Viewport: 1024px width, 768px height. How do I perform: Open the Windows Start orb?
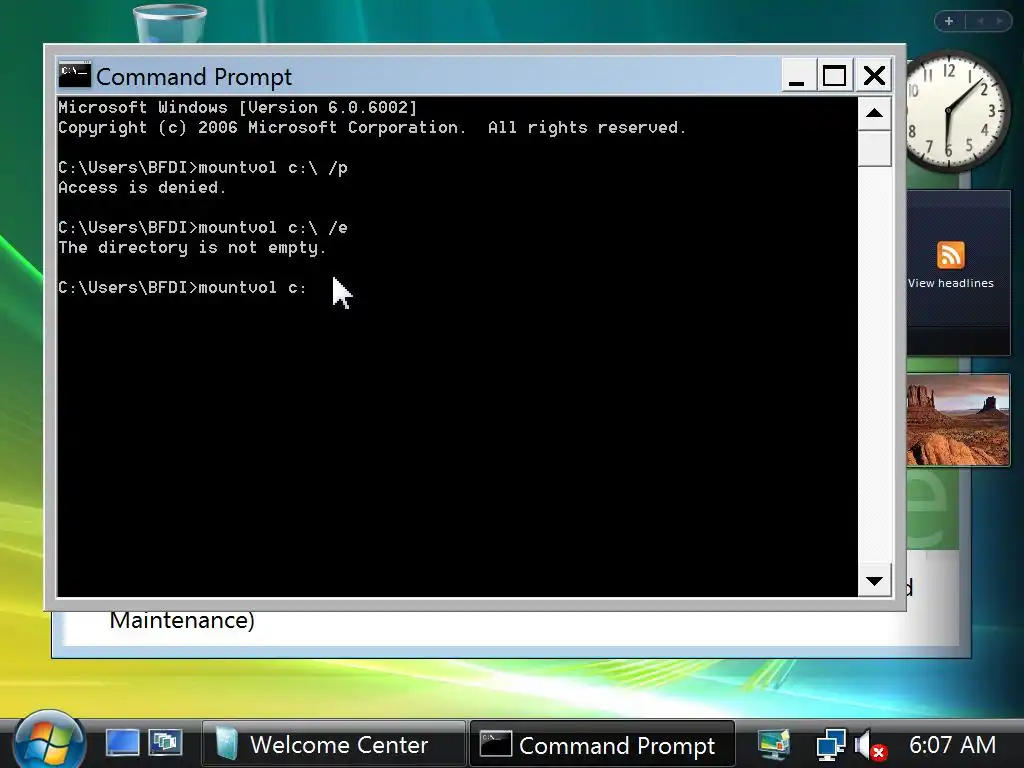point(50,741)
